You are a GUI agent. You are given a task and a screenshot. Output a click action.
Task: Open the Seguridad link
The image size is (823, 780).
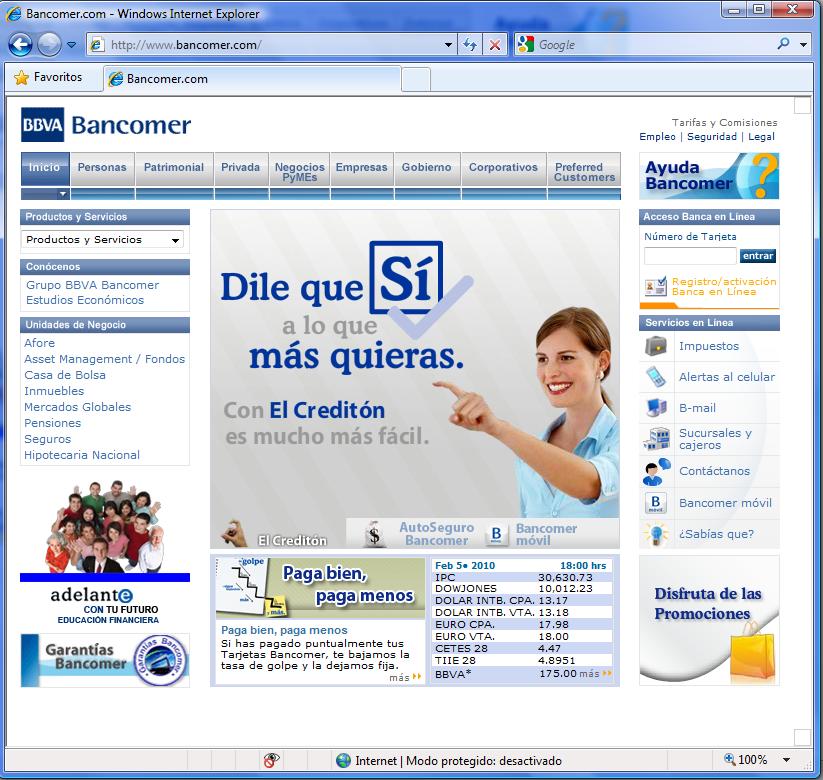click(712, 136)
